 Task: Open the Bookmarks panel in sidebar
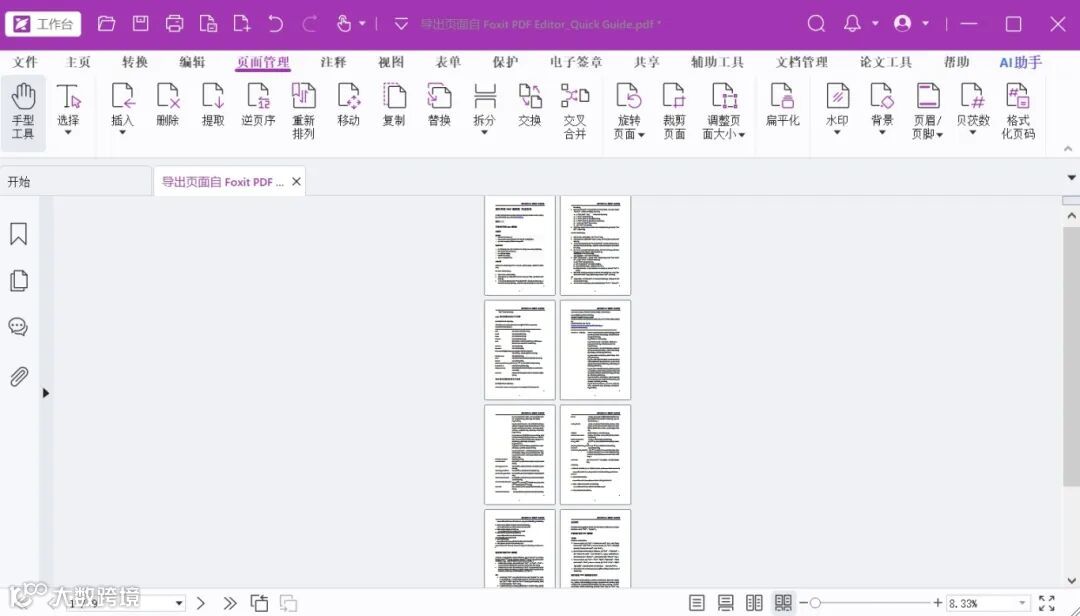19,234
